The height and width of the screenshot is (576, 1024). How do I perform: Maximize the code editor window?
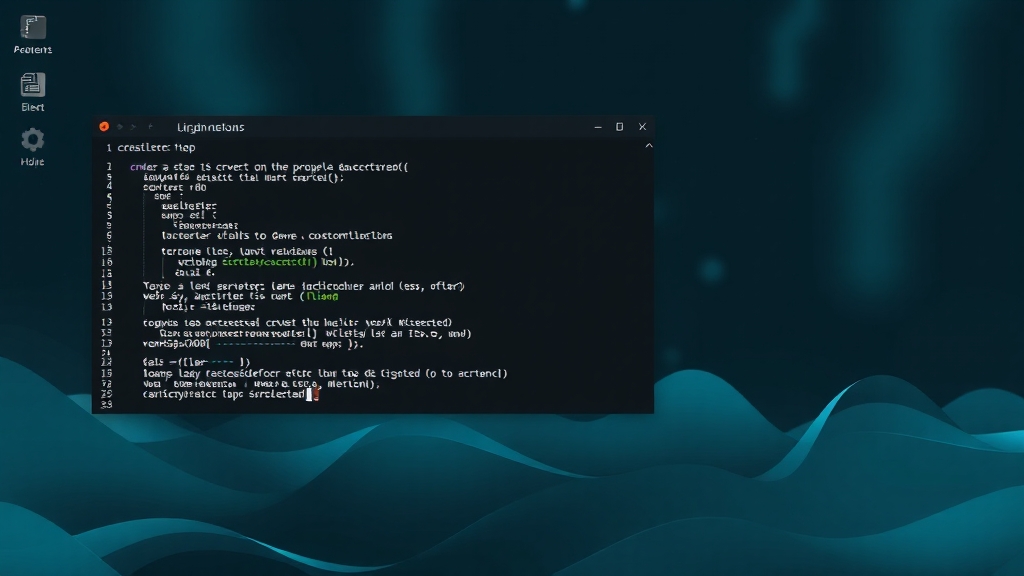click(620, 127)
